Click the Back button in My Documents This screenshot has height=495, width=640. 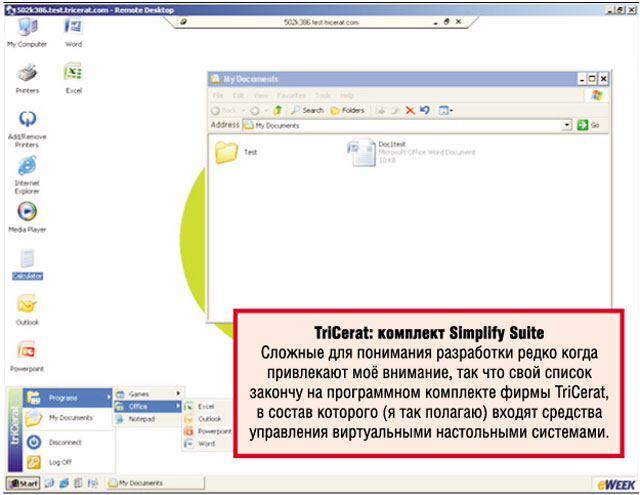tap(224, 110)
